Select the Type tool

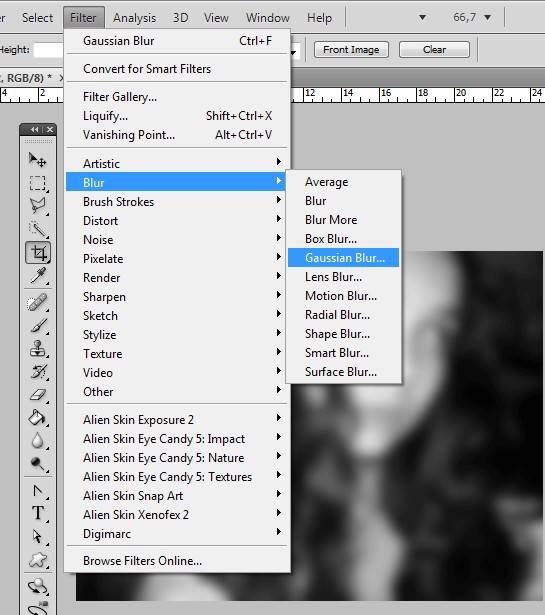38,513
